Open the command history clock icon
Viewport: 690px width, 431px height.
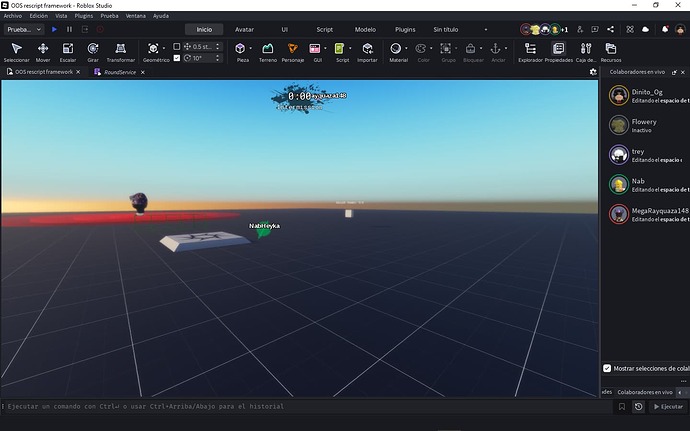coord(638,407)
